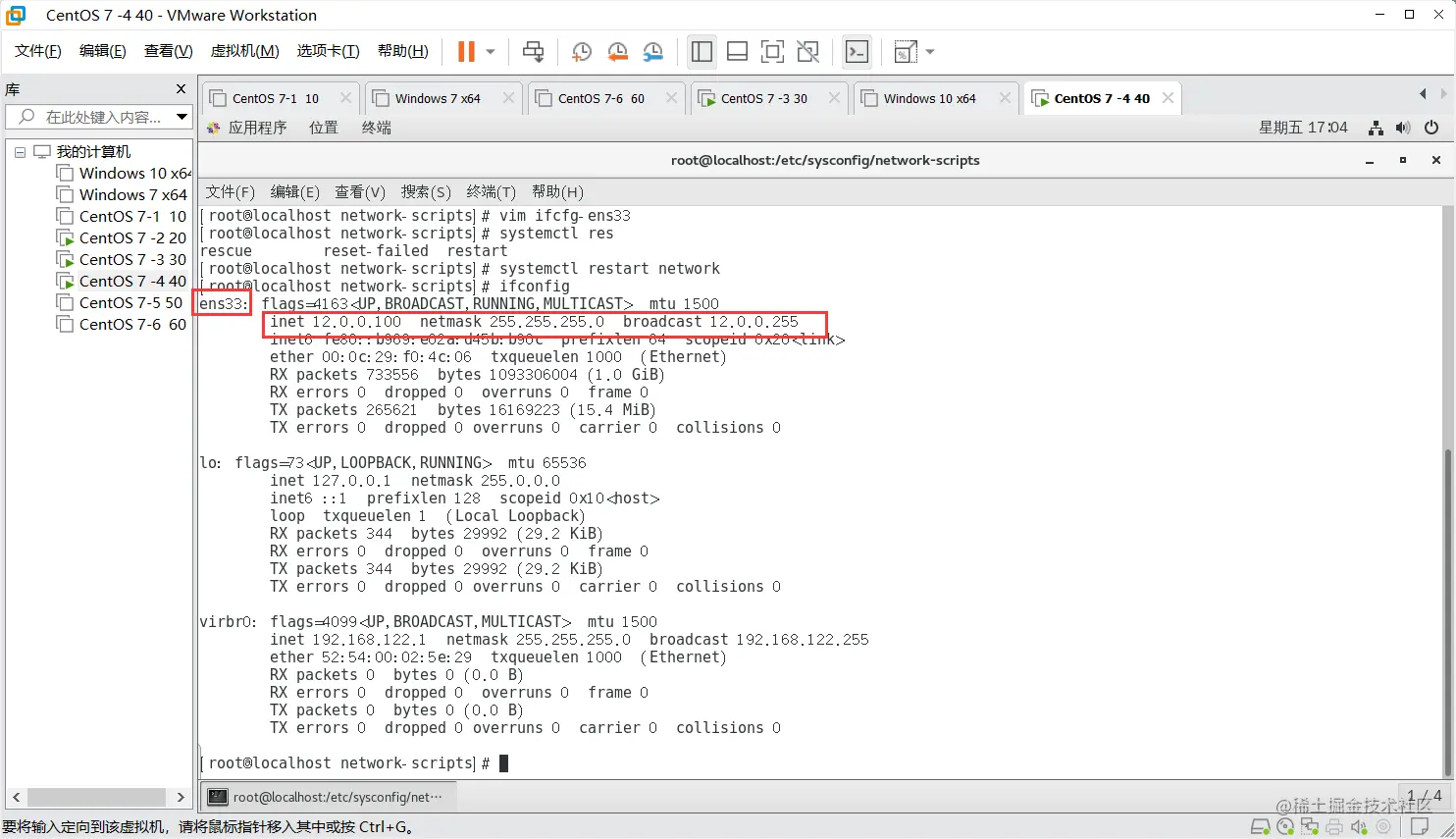Open the 文件(F) menu in VMware

(37, 51)
